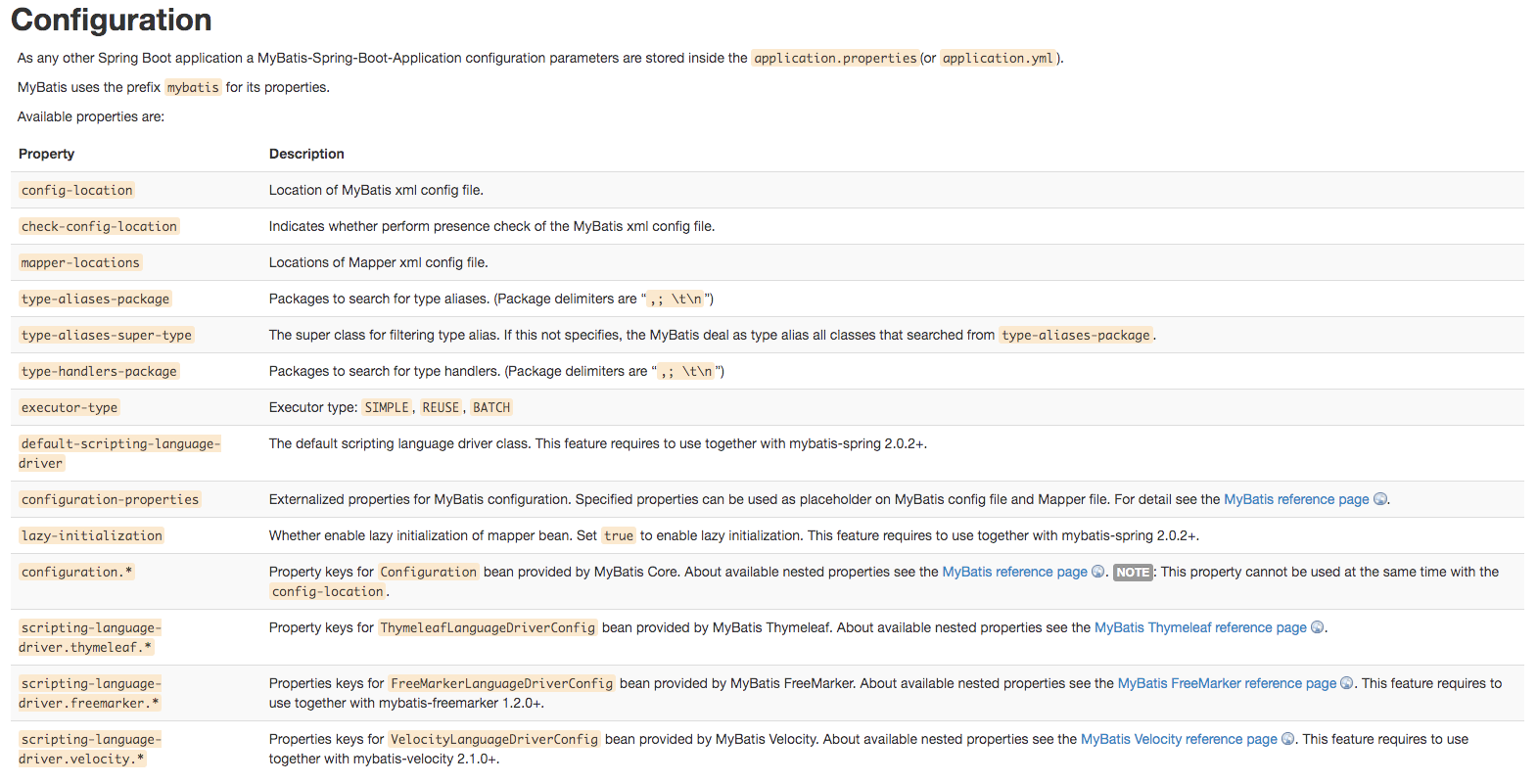Screen dimensions: 1538x784
Task: Click the Description column header
Action: (x=306, y=154)
